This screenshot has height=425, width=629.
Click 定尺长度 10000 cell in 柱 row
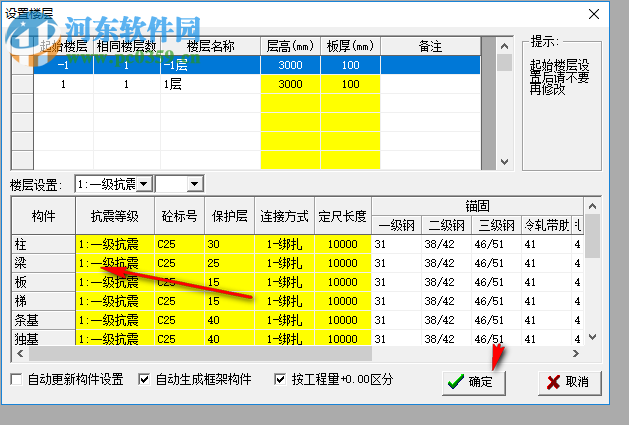[x=343, y=244]
